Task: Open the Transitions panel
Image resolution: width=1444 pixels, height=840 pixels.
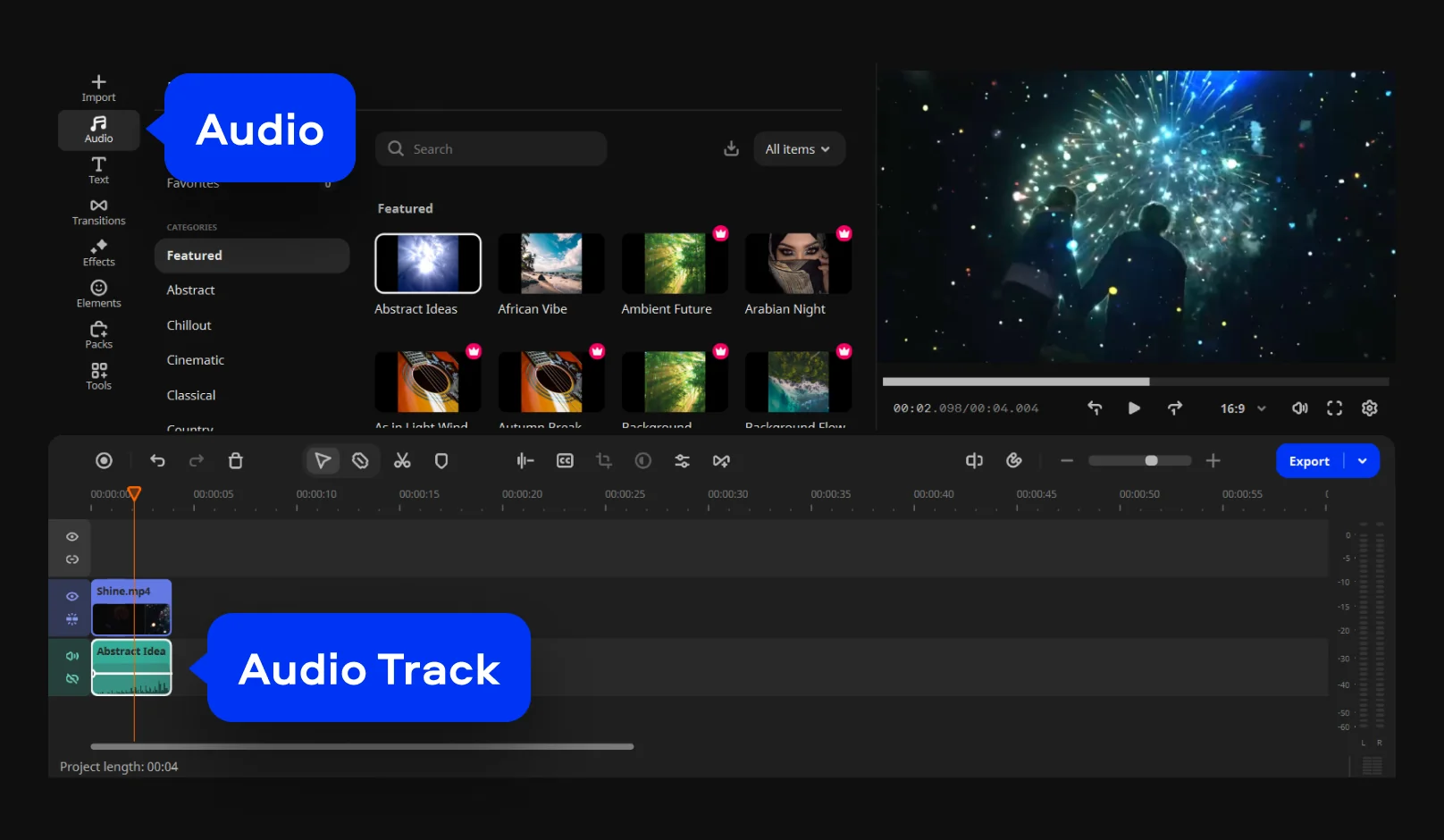Action: [x=98, y=212]
